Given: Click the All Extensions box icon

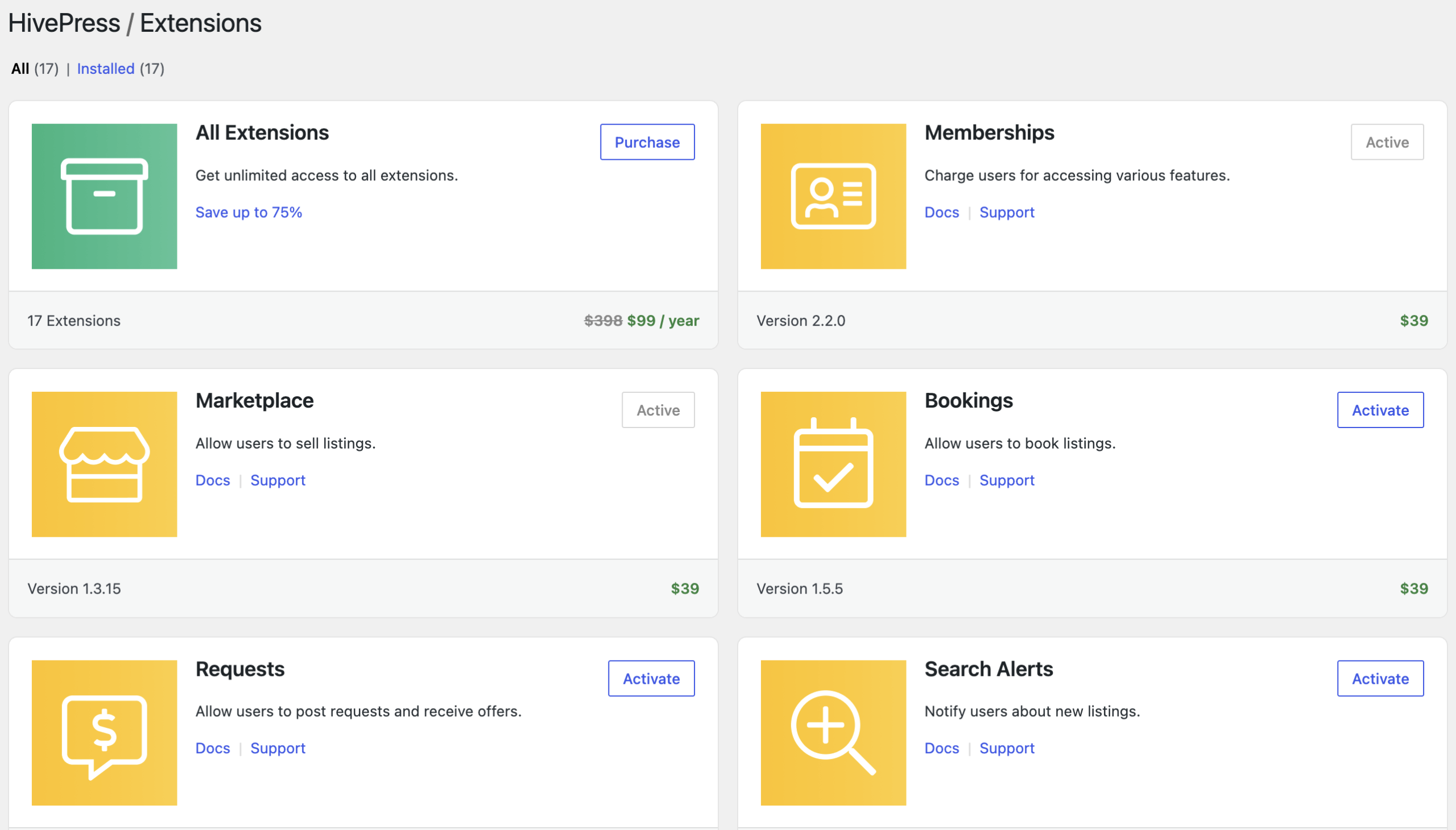Looking at the screenshot, I should tap(105, 196).
